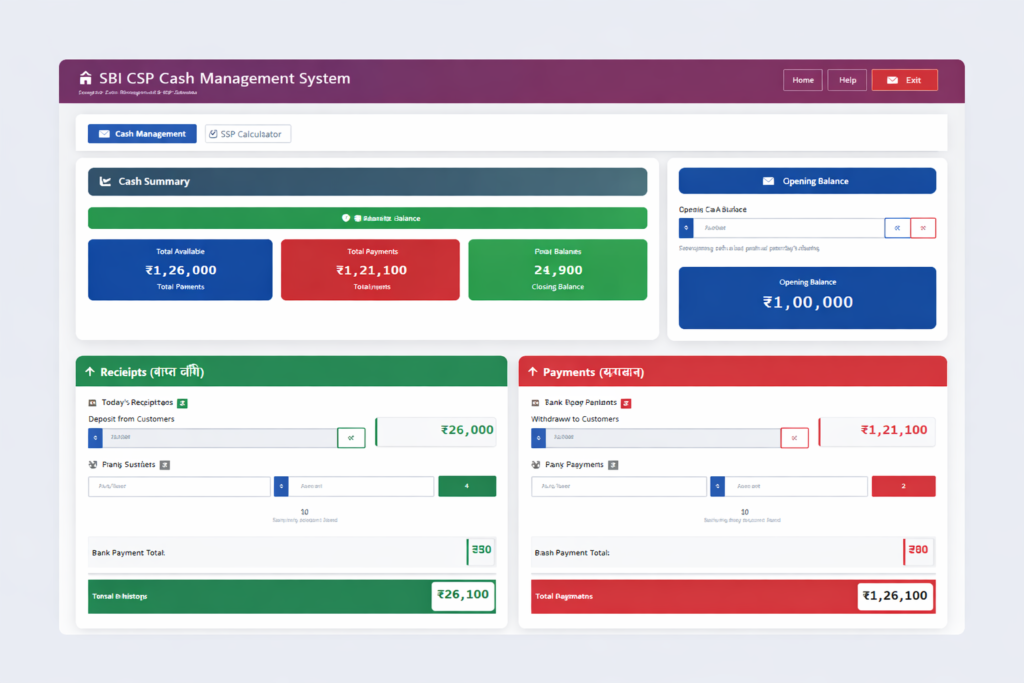This screenshot has height=683, width=1024.
Task: Click the Help button
Action: pyautogui.click(x=846, y=80)
